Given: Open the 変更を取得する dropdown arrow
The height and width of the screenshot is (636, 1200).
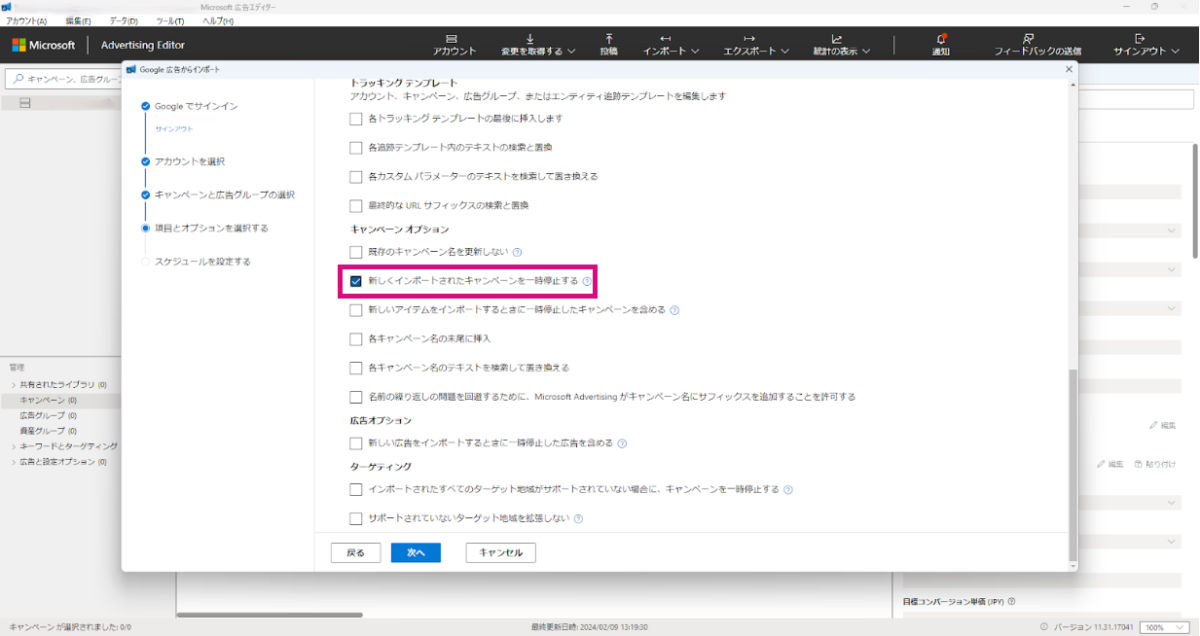Looking at the screenshot, I should coord(571,51).
